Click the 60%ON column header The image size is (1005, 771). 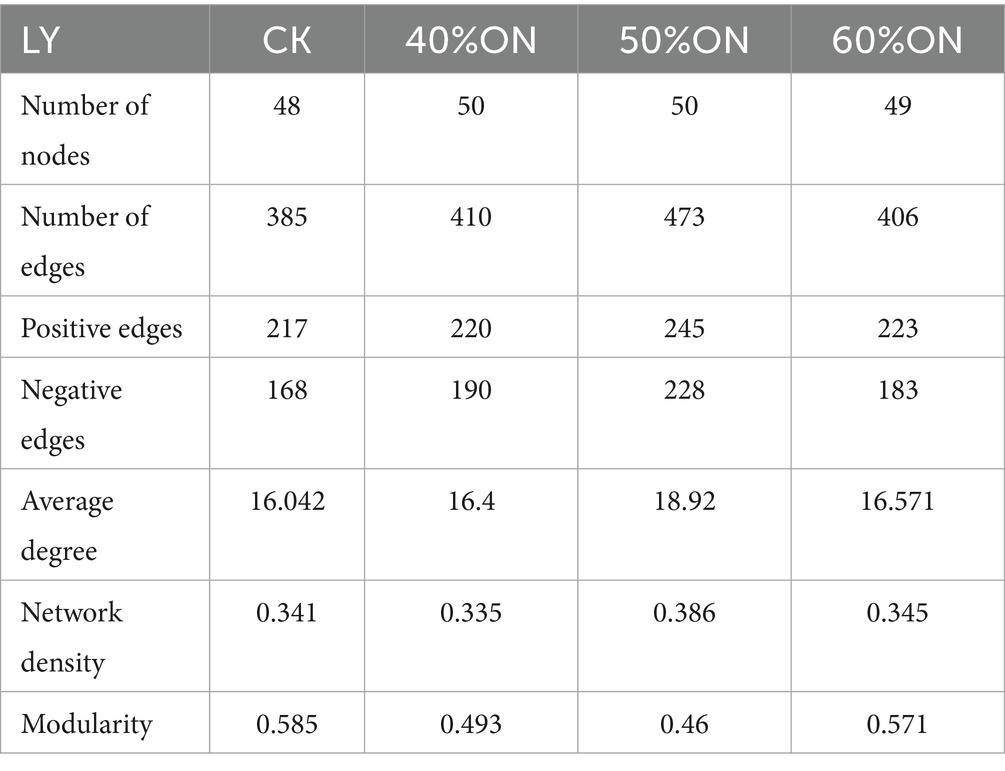coord(897,40)
